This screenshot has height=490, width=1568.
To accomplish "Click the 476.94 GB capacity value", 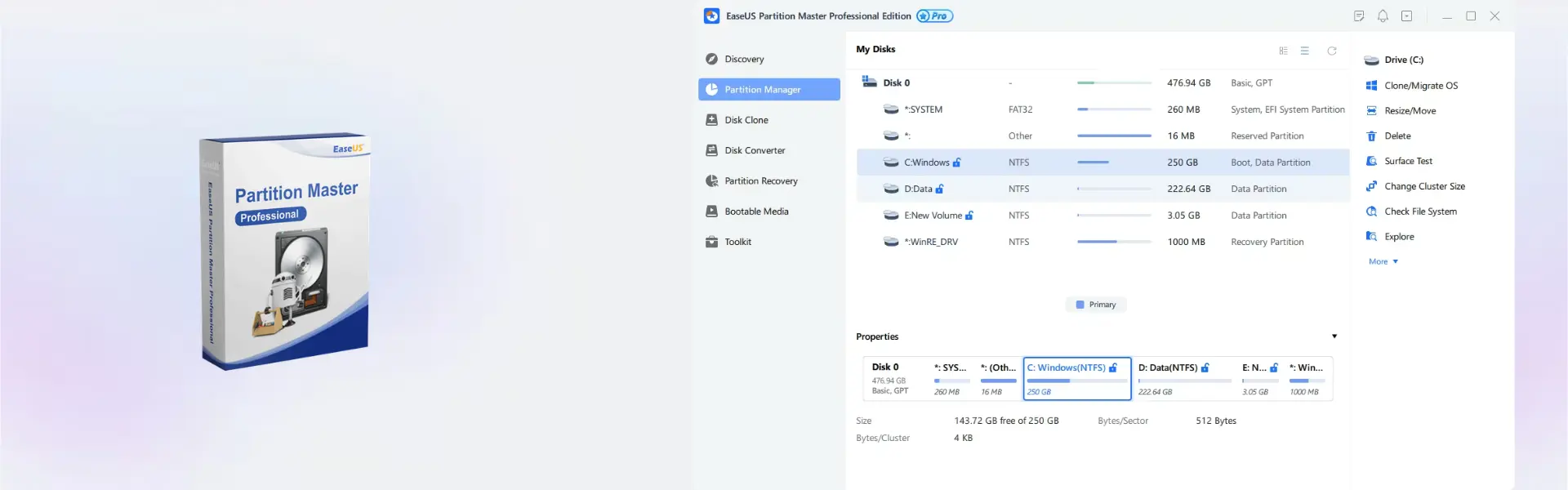I will 1188,82.
